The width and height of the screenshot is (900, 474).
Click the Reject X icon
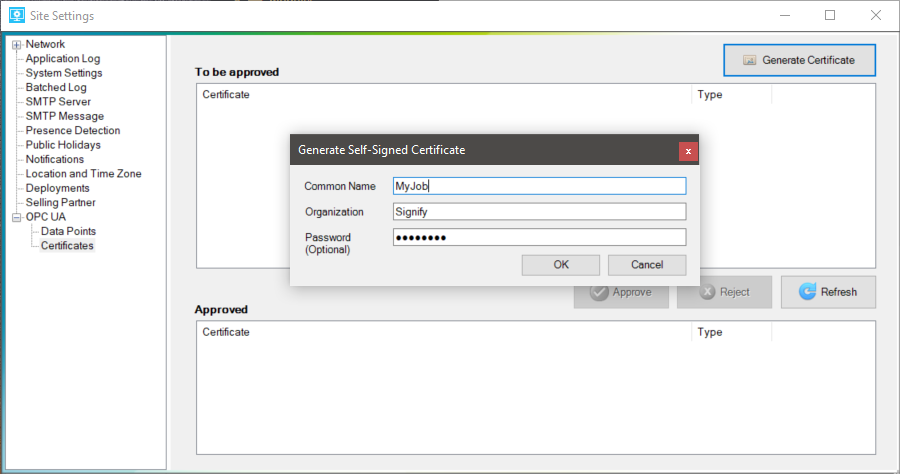tap(707, 292)
